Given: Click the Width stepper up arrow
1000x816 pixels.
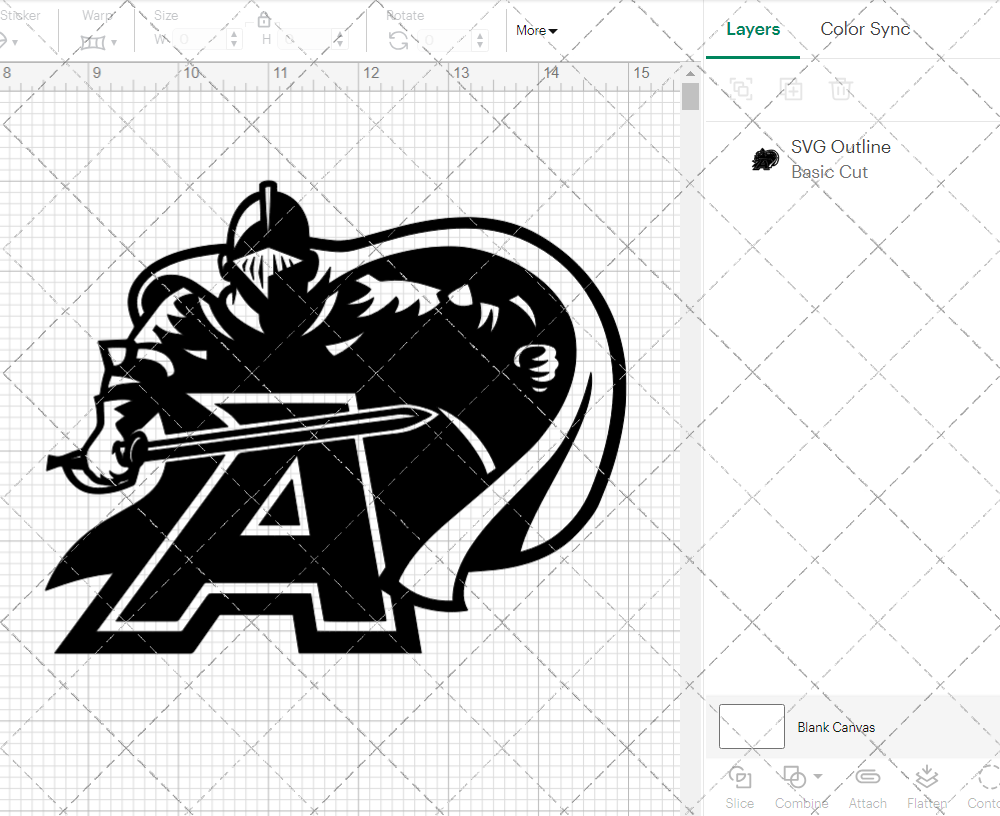Looking at the screenshot, I should (x=235, y=35).
